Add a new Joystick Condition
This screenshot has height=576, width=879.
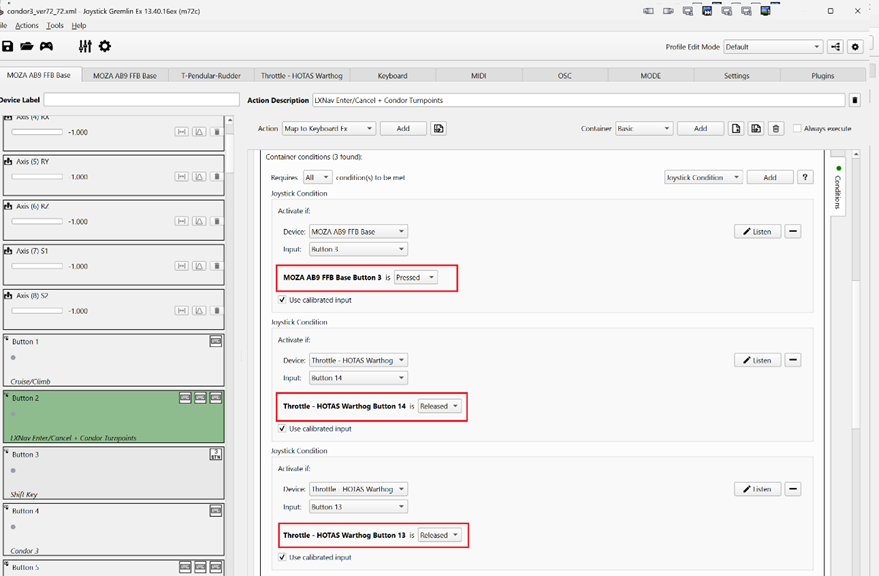(x=770, y=177)
